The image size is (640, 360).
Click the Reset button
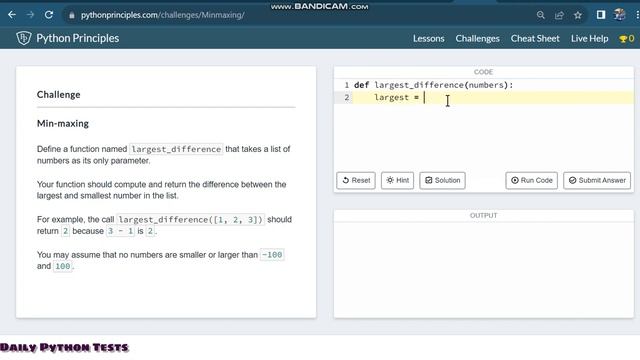tap(356, 180)
